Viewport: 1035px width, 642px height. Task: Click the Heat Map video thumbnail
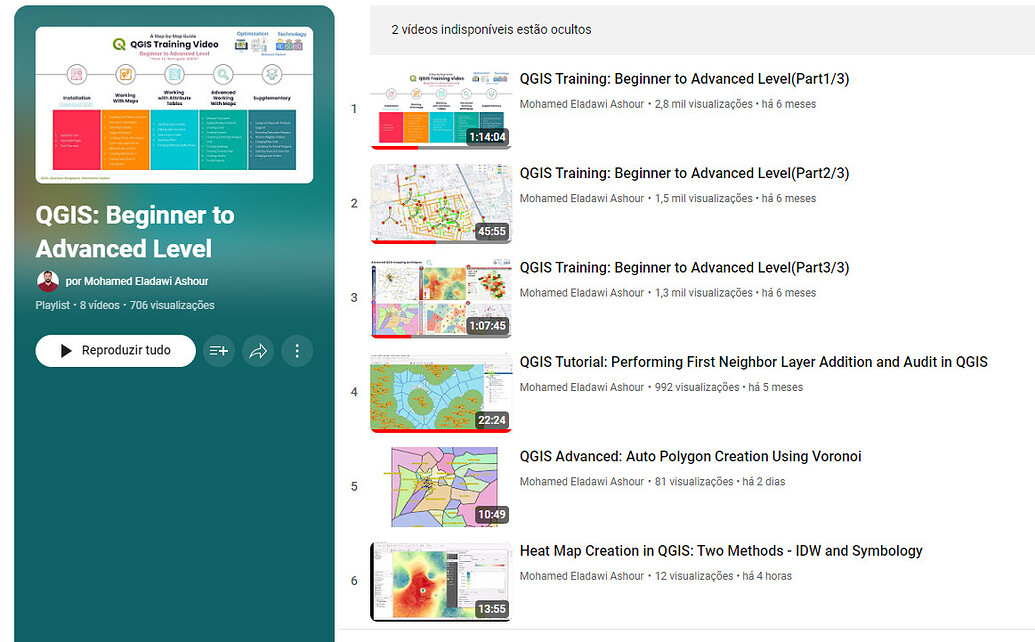coord(441,581)
